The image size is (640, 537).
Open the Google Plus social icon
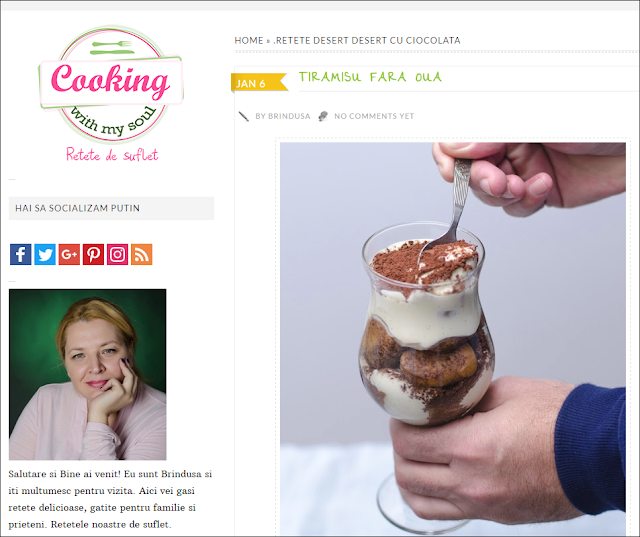(x=69, y=254)
